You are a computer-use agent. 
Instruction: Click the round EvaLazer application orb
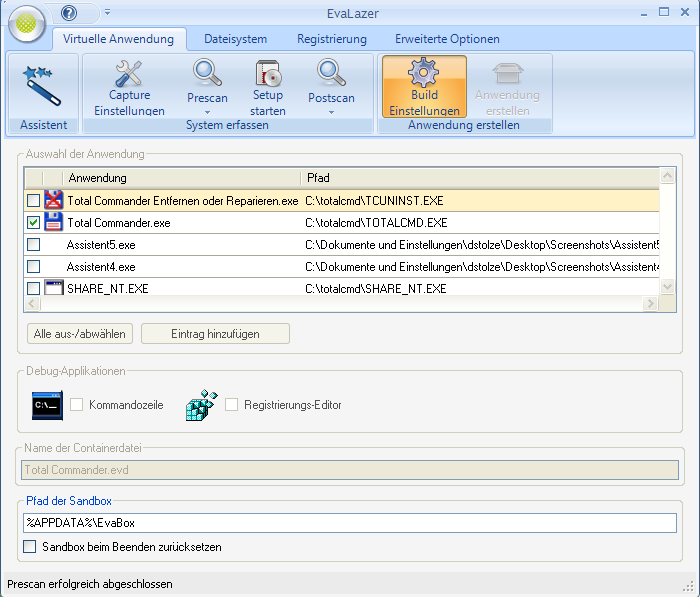click(27, 23)
